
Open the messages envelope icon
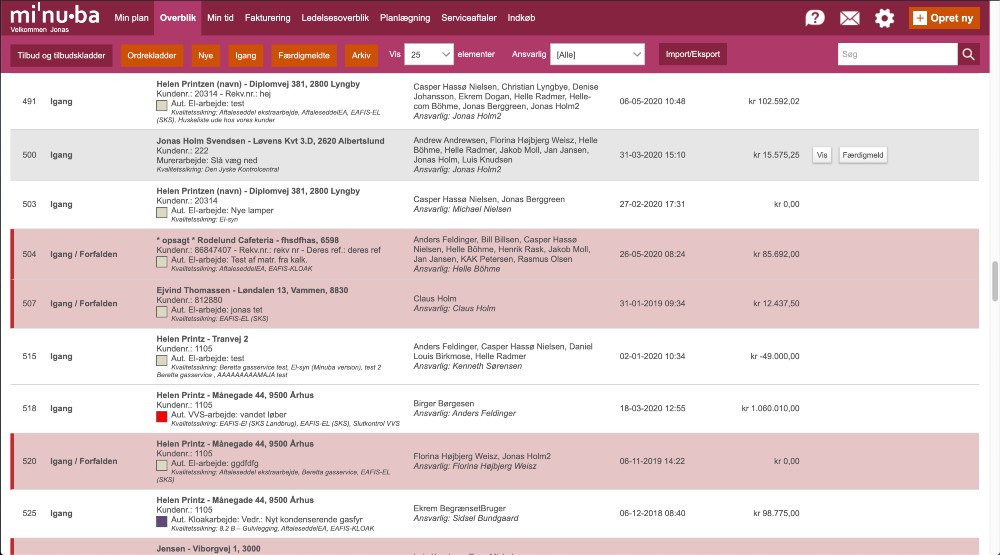tap(850, 18)
